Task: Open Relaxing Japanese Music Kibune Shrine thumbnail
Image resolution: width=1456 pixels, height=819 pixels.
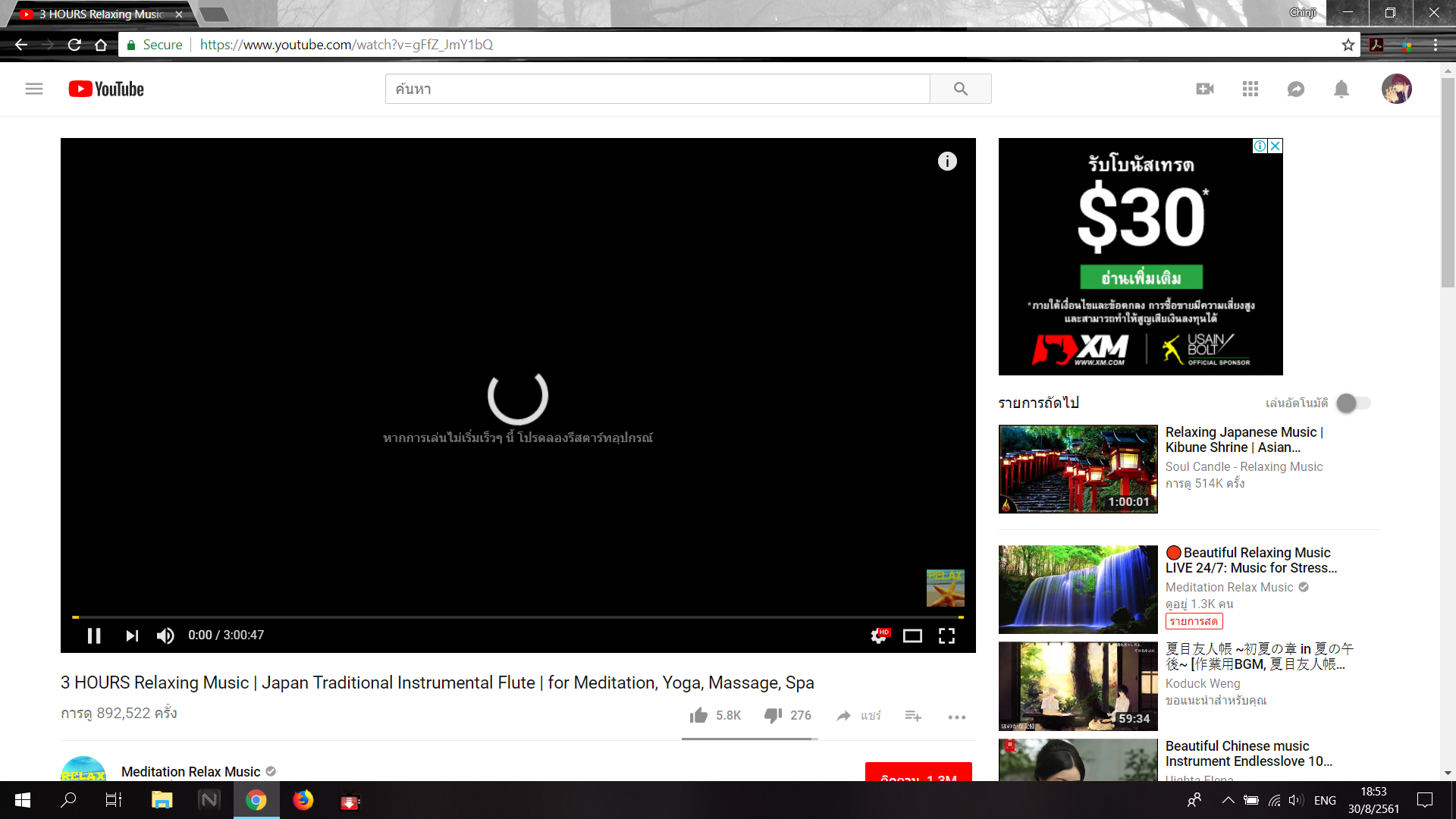Action: coord(1078,469)
